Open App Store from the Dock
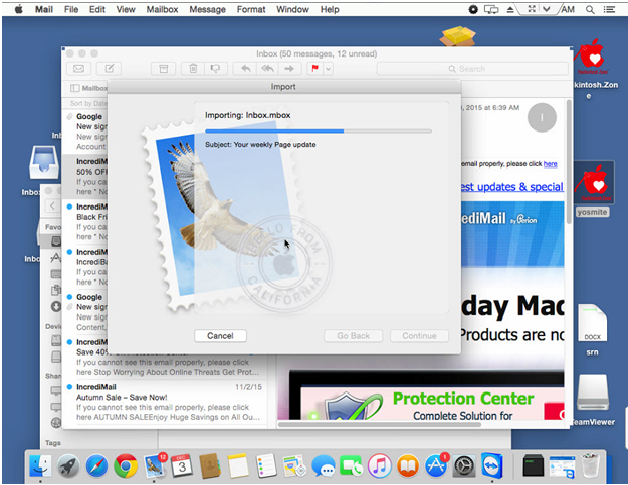 (x=436, y=466)
